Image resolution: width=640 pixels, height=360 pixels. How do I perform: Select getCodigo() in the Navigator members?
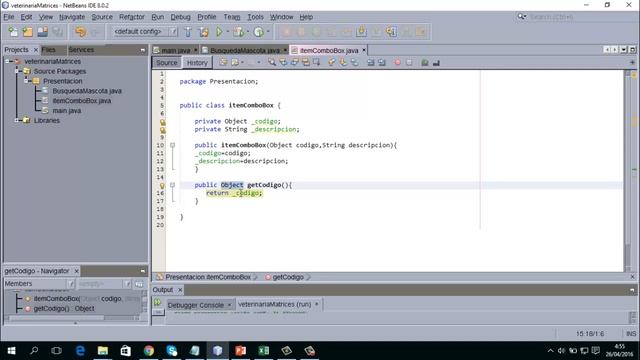pos(64,309)
